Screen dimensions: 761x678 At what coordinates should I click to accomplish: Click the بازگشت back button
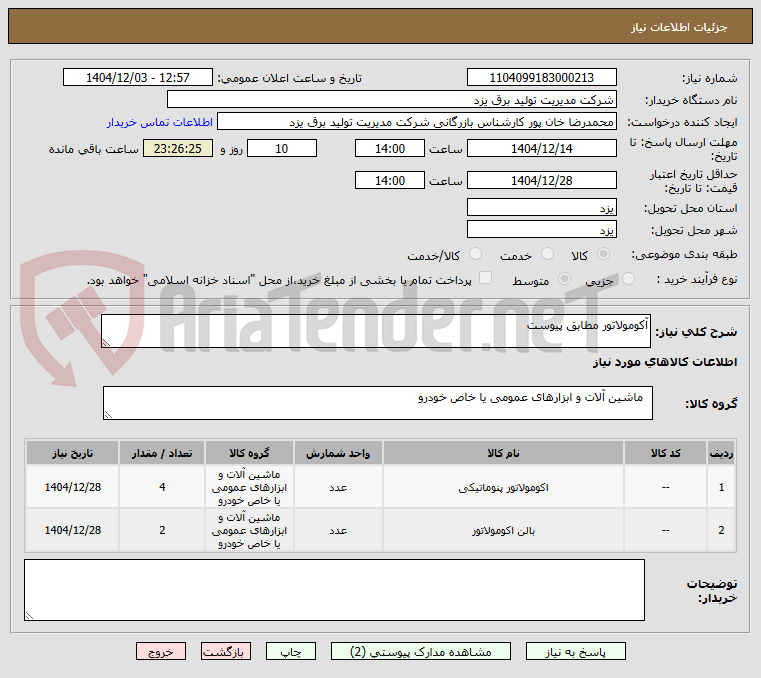pos(226,651)
